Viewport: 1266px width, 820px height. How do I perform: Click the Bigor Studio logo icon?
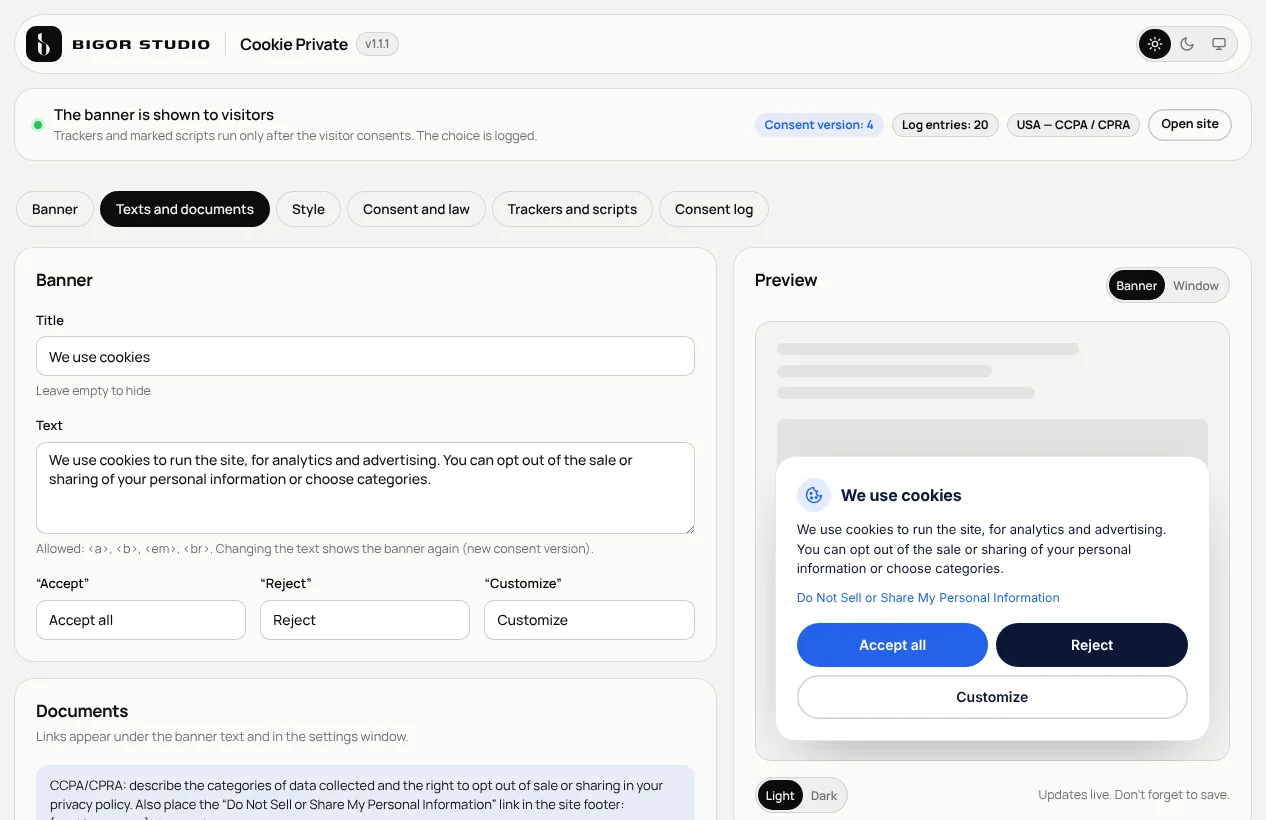[x=44, y=44]
